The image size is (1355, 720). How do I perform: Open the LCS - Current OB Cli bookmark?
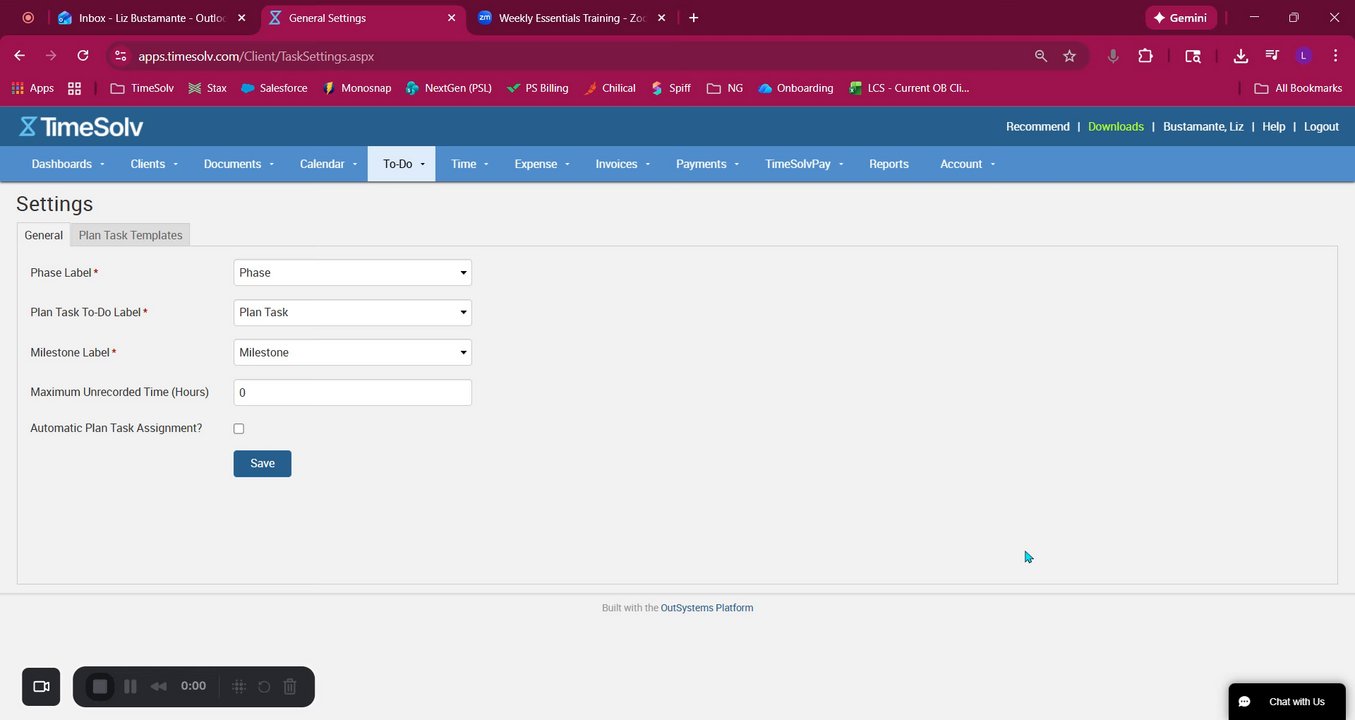click(909, 88)
